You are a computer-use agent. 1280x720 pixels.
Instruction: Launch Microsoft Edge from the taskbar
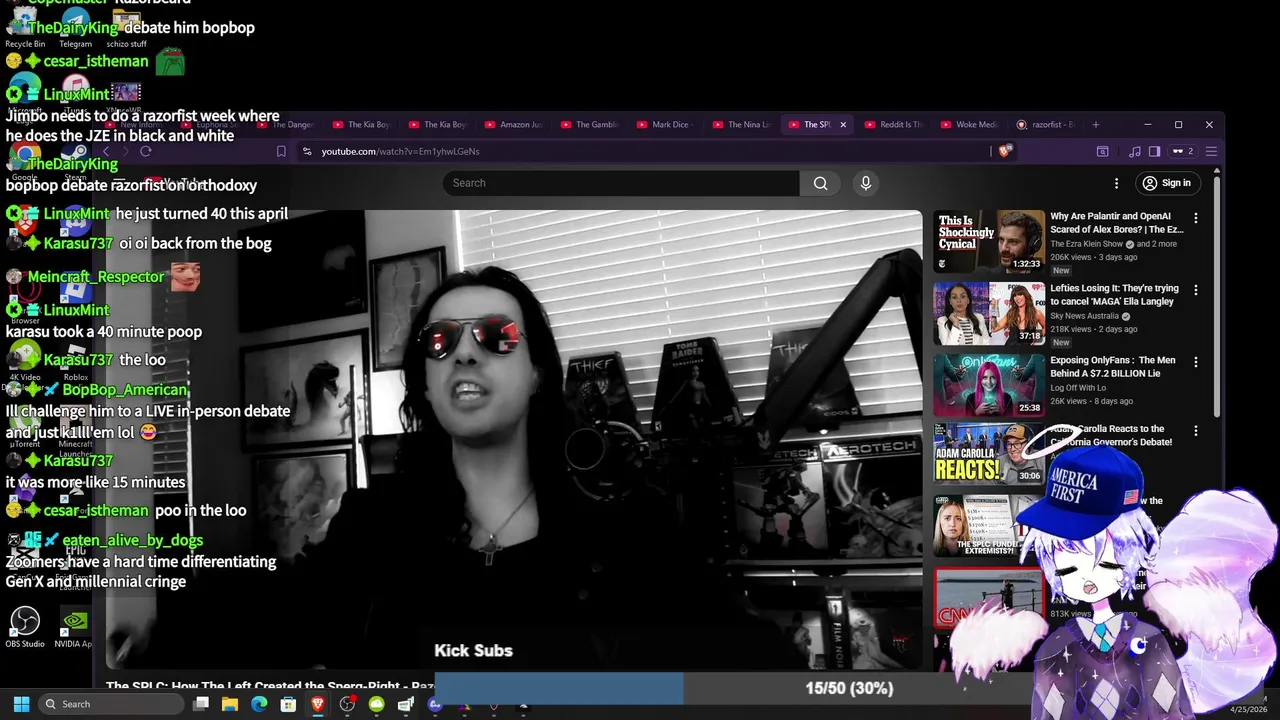click(x=259, y=704)
